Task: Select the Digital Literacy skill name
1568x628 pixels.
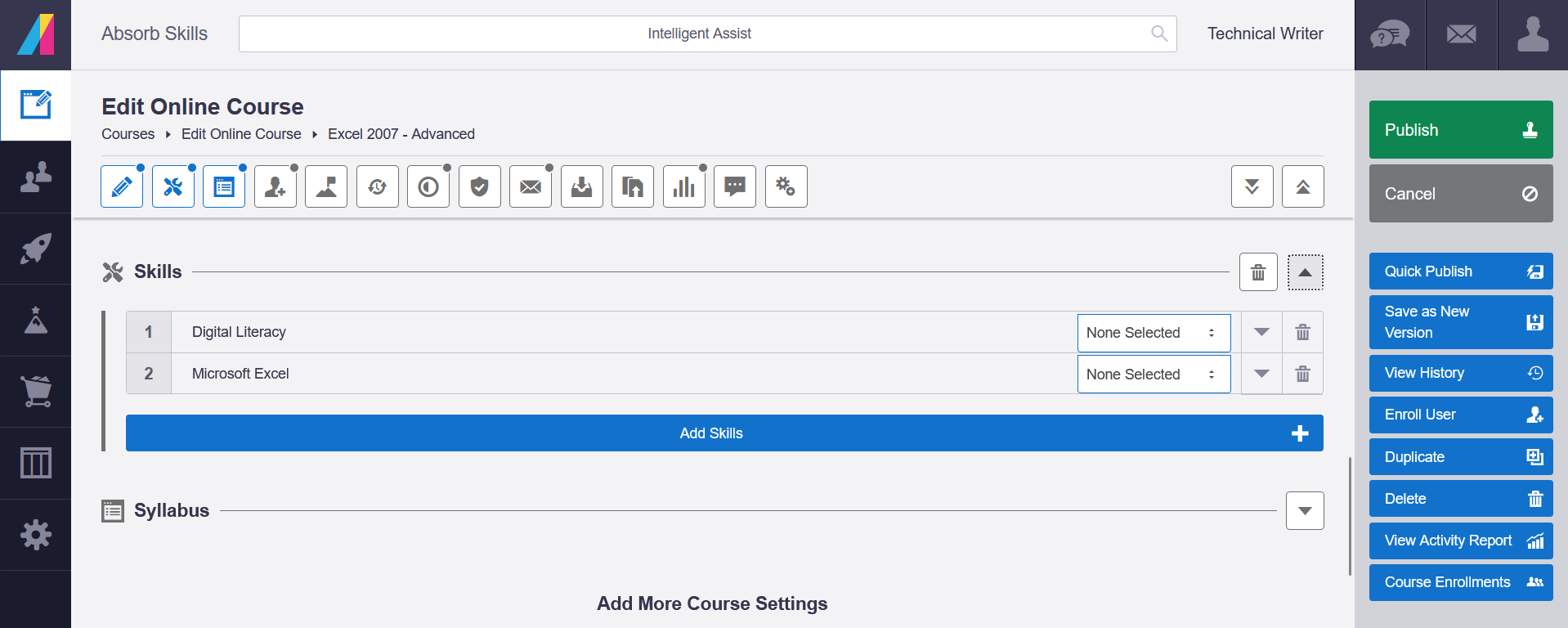Action: [x=239, y=332]
